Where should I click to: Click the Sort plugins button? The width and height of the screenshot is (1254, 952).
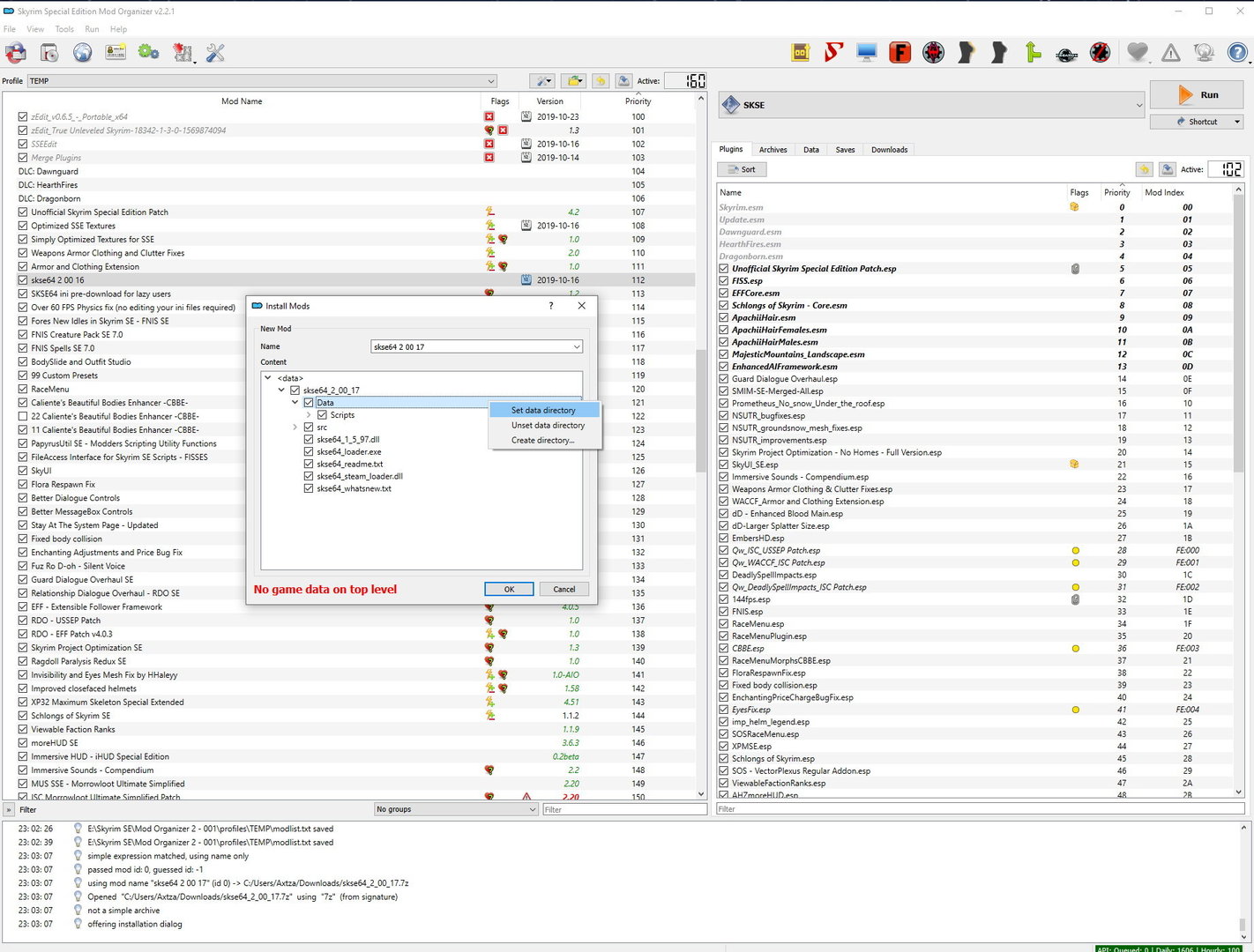pyautogui.click(x=742, y=169)
